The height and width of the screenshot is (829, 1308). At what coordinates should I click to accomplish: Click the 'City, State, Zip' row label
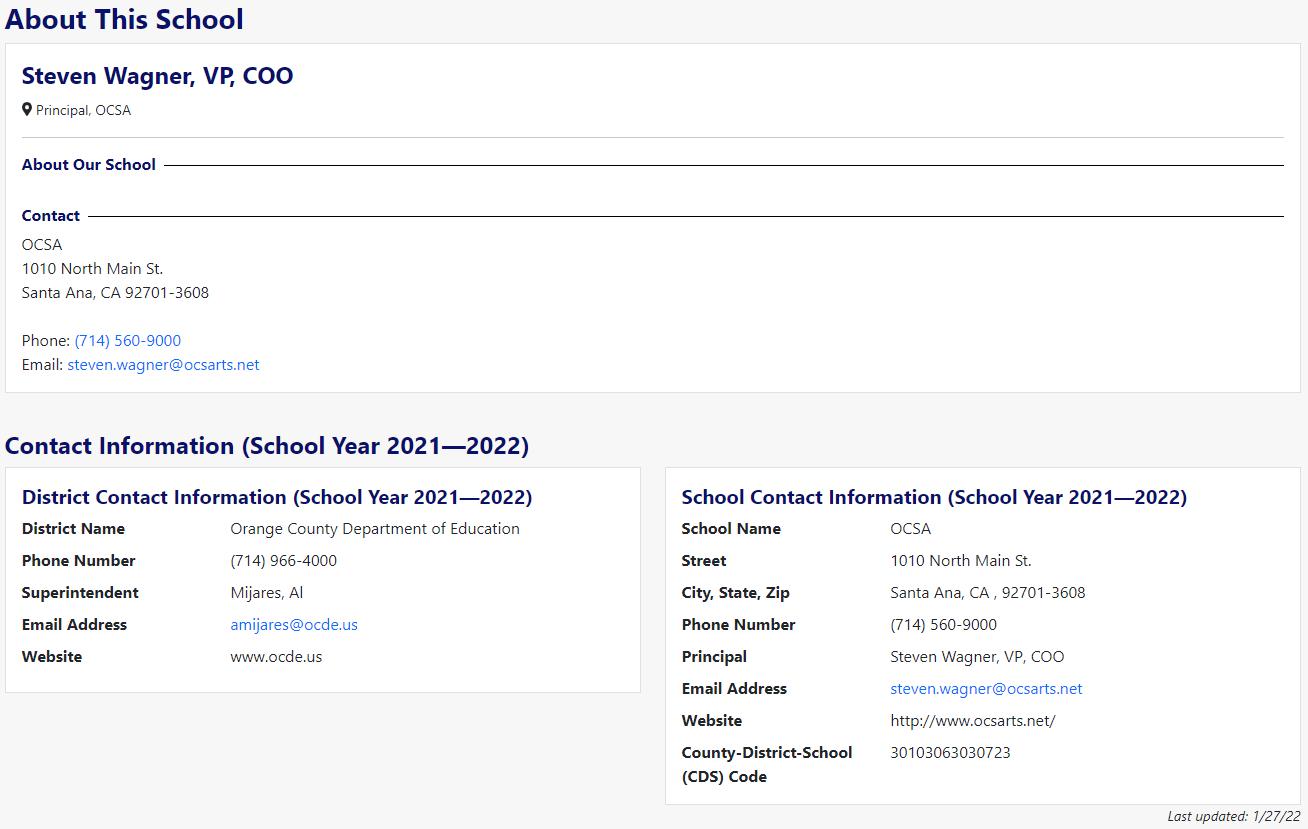[736, 593]
